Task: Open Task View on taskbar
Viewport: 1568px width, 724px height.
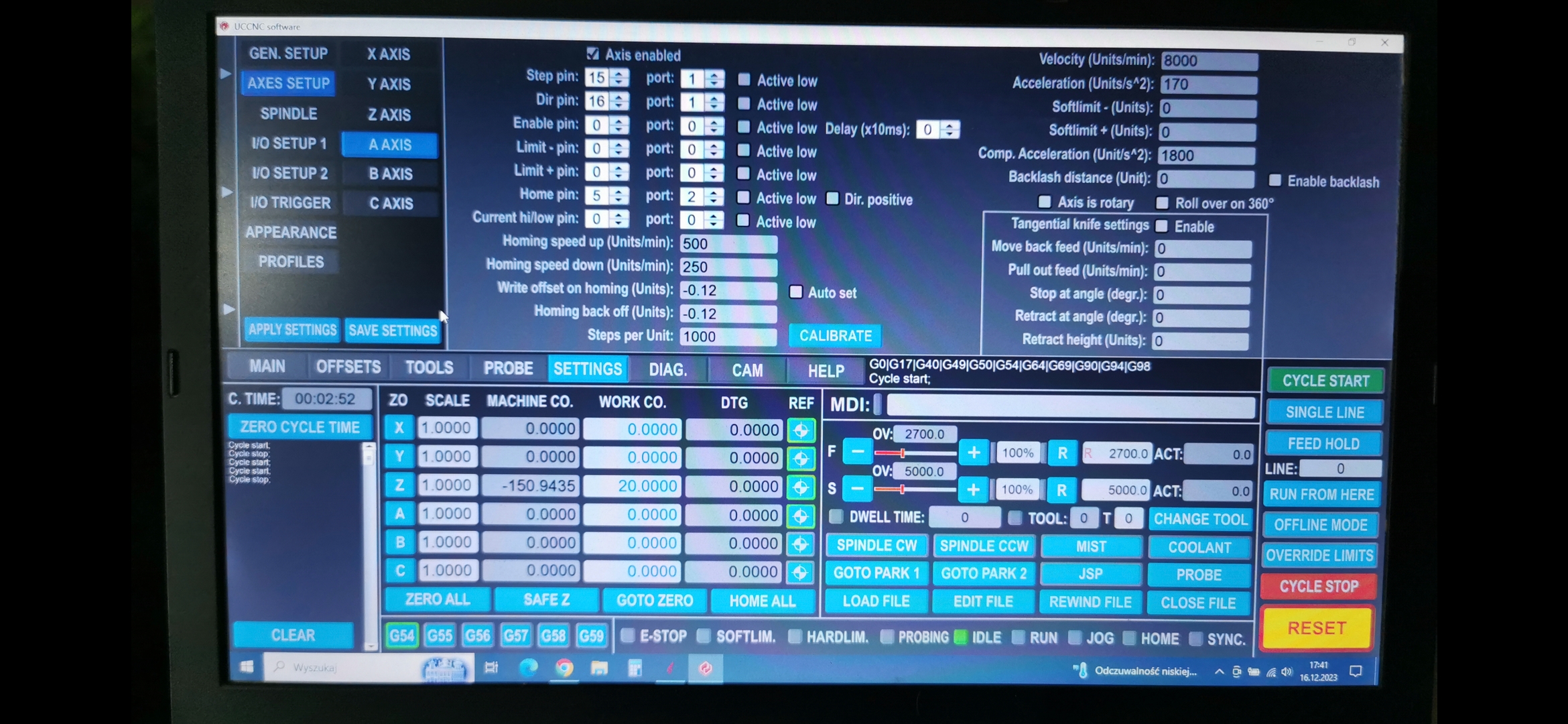Action: tap(491, 668)
